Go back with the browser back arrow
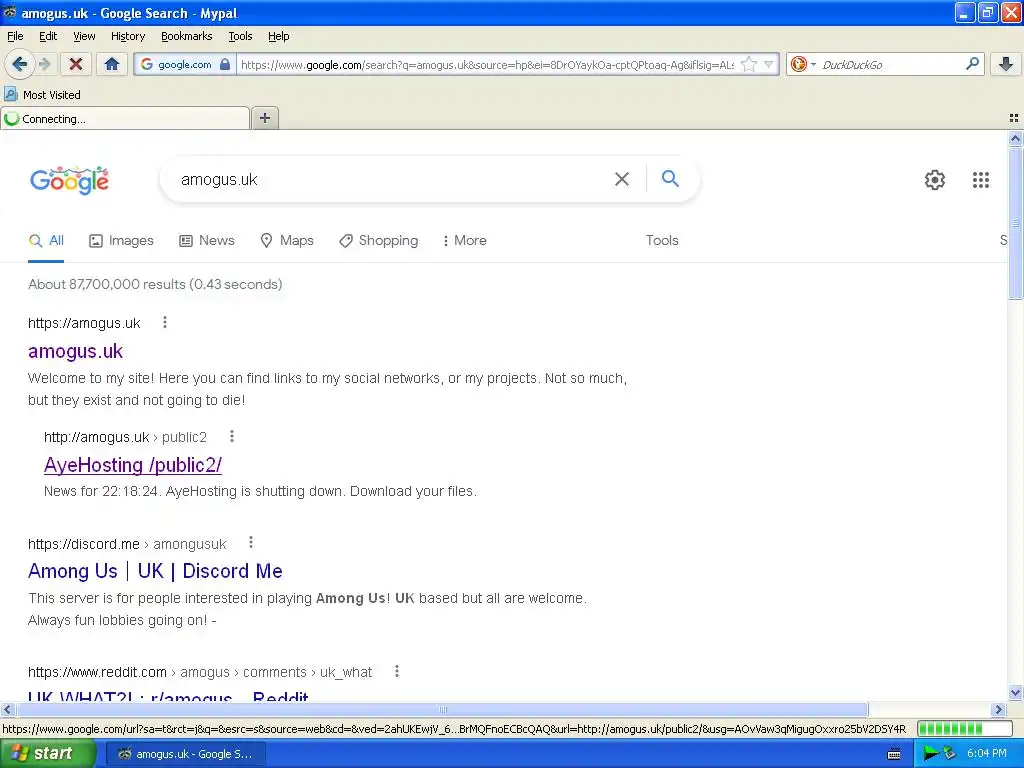1024x768 pixels. coord(19,64)
